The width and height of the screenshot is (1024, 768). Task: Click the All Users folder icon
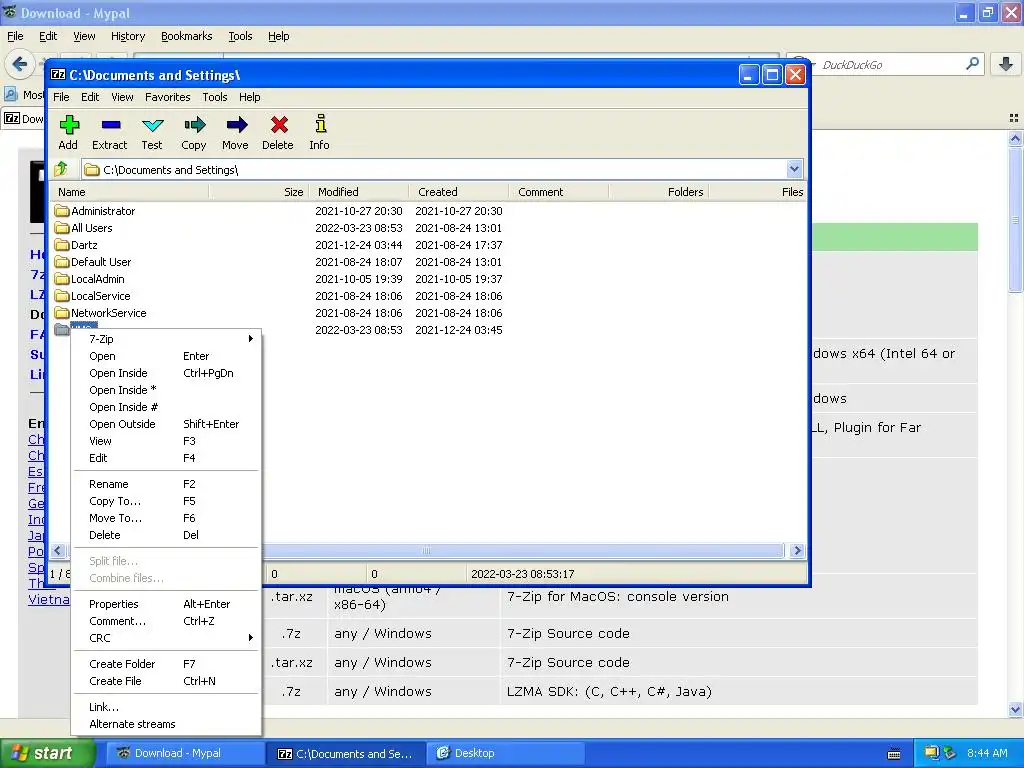pos(62,227)
